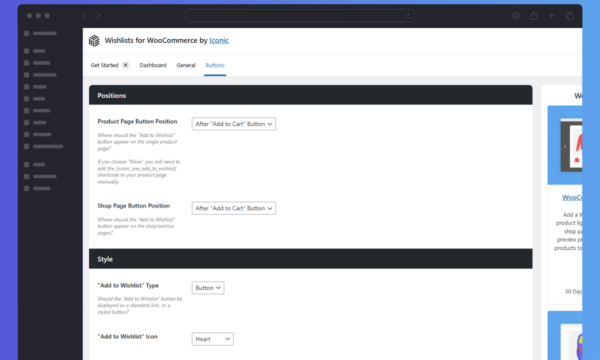Click the browser back arrow
600x360 pixels.
(x=84, y=16)
